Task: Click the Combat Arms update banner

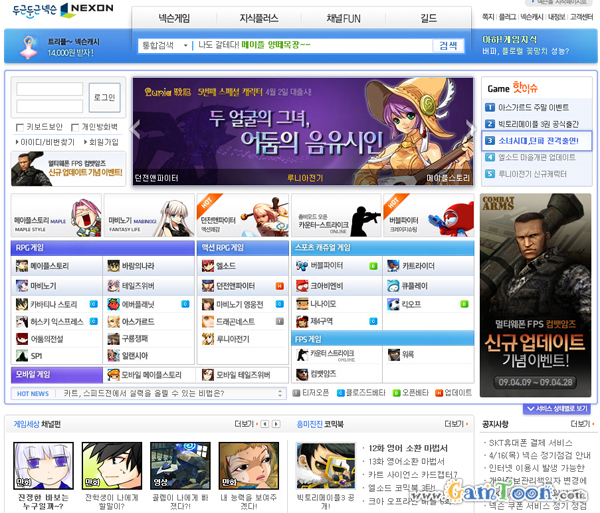Action: [535, 295]
